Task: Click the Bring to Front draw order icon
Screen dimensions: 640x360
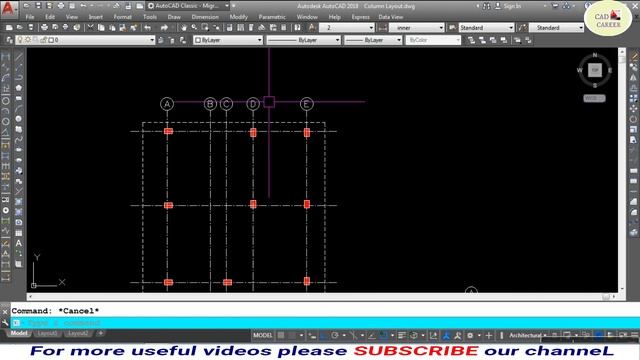Action: tap(471, 40)
